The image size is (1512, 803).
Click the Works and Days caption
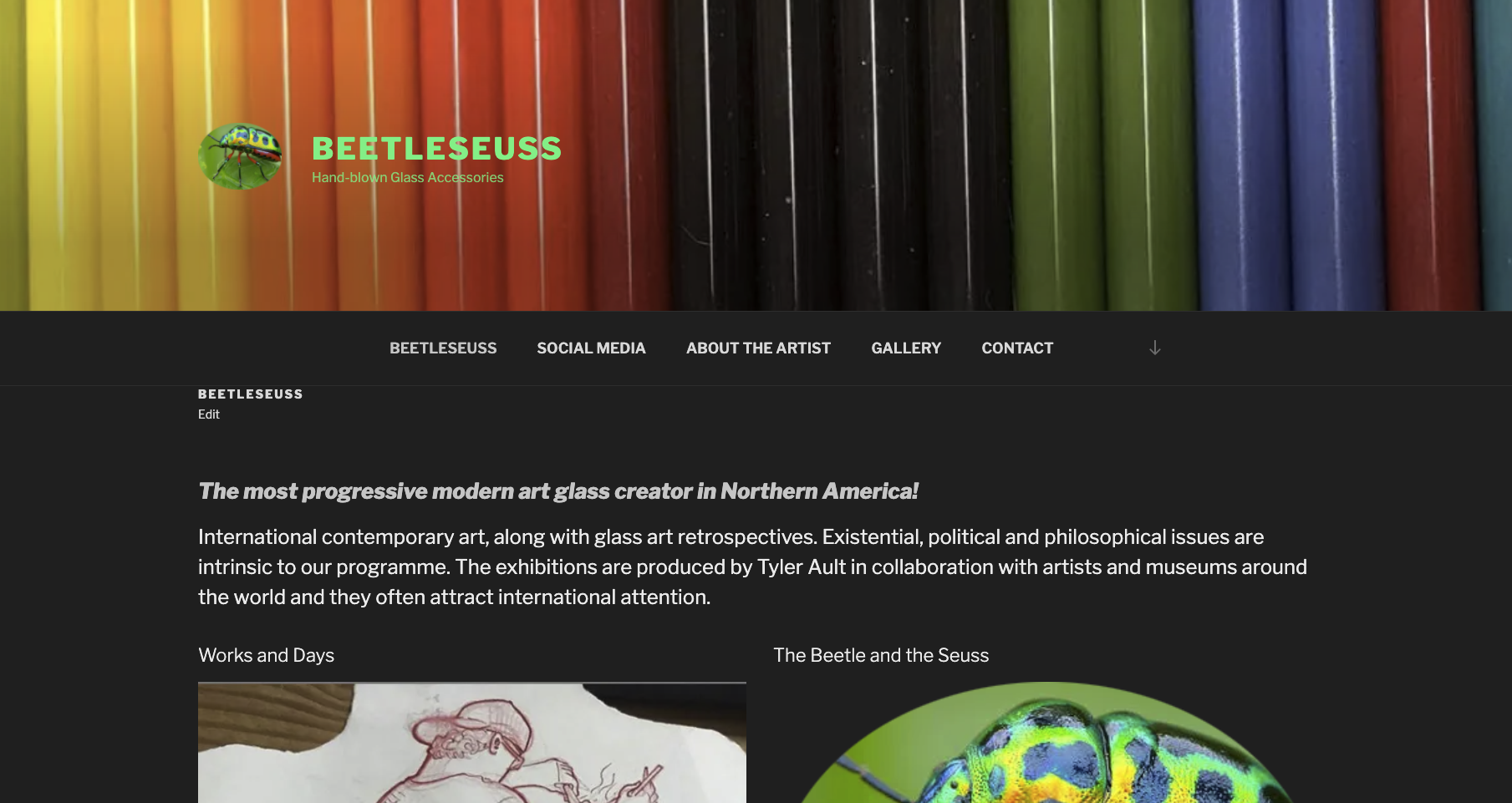click(266, 655)
